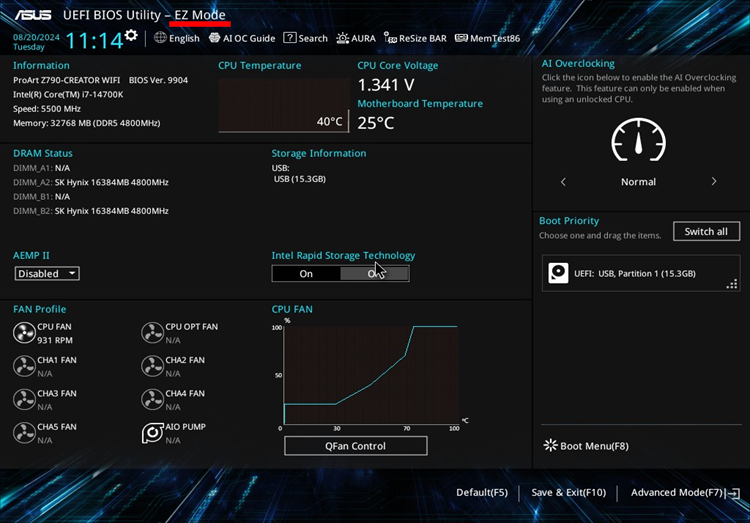Click the ReSize BAR option
This screenshot has width=750, height=523.
point(415,38)
